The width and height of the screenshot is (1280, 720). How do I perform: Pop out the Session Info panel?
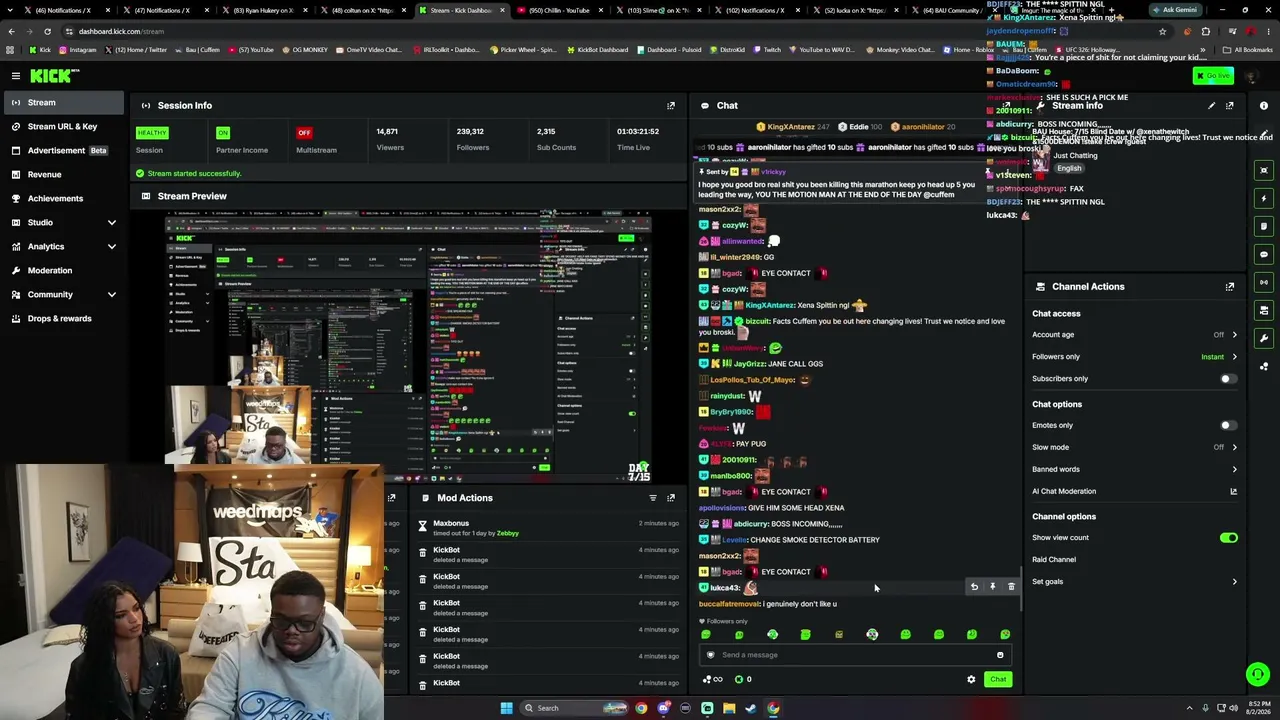pos(671,105)
